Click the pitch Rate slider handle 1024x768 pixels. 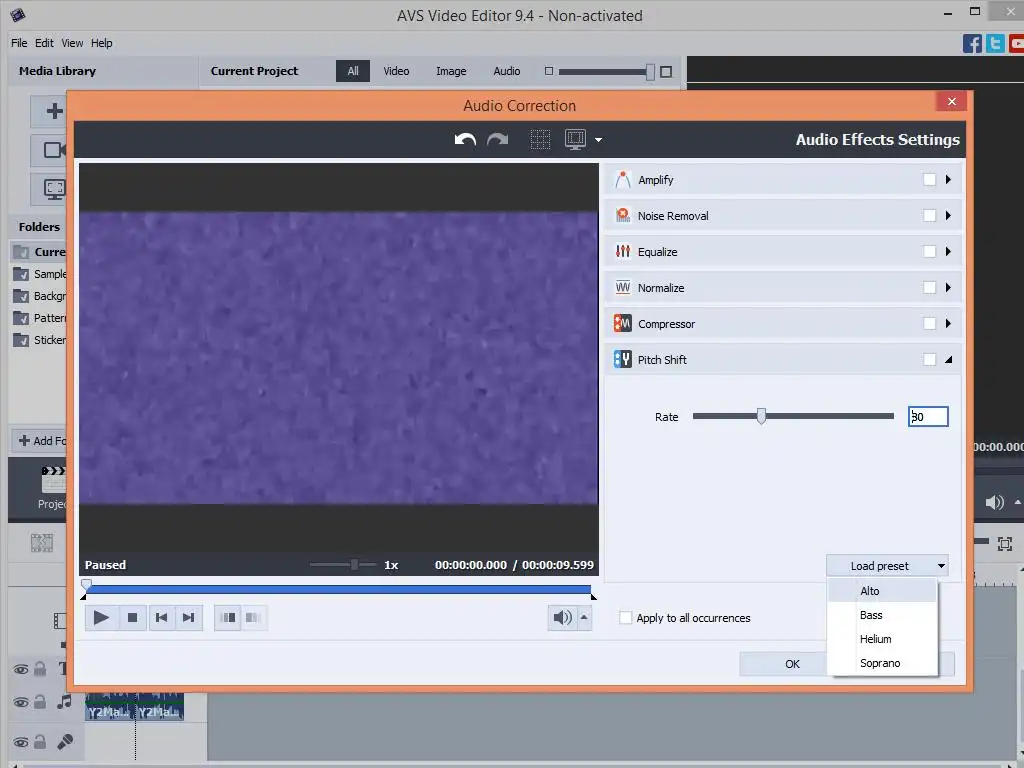(x=761, y=416)
